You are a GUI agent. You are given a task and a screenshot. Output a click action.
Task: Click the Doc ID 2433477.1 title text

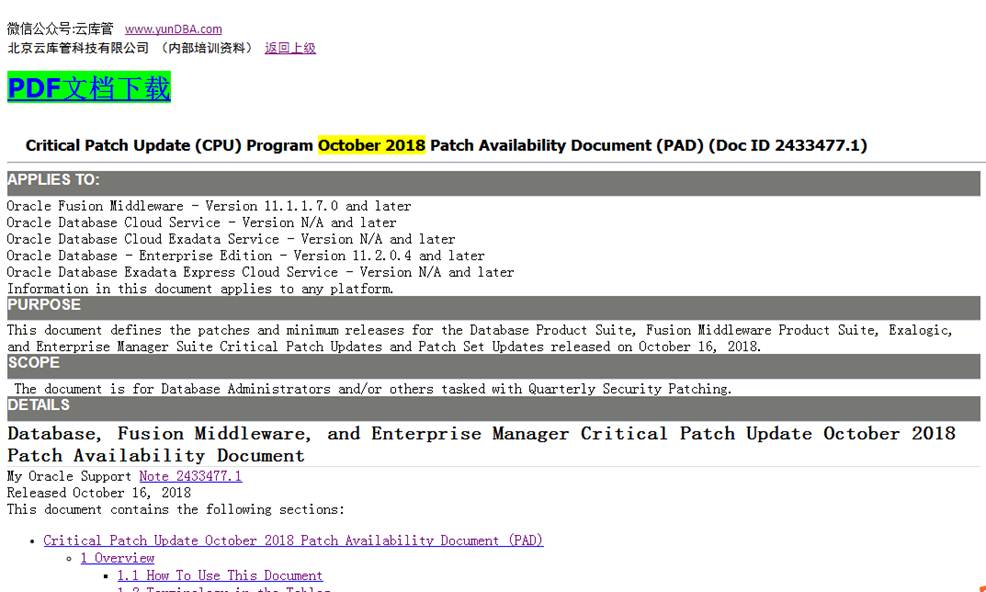(x=788, y=145)
